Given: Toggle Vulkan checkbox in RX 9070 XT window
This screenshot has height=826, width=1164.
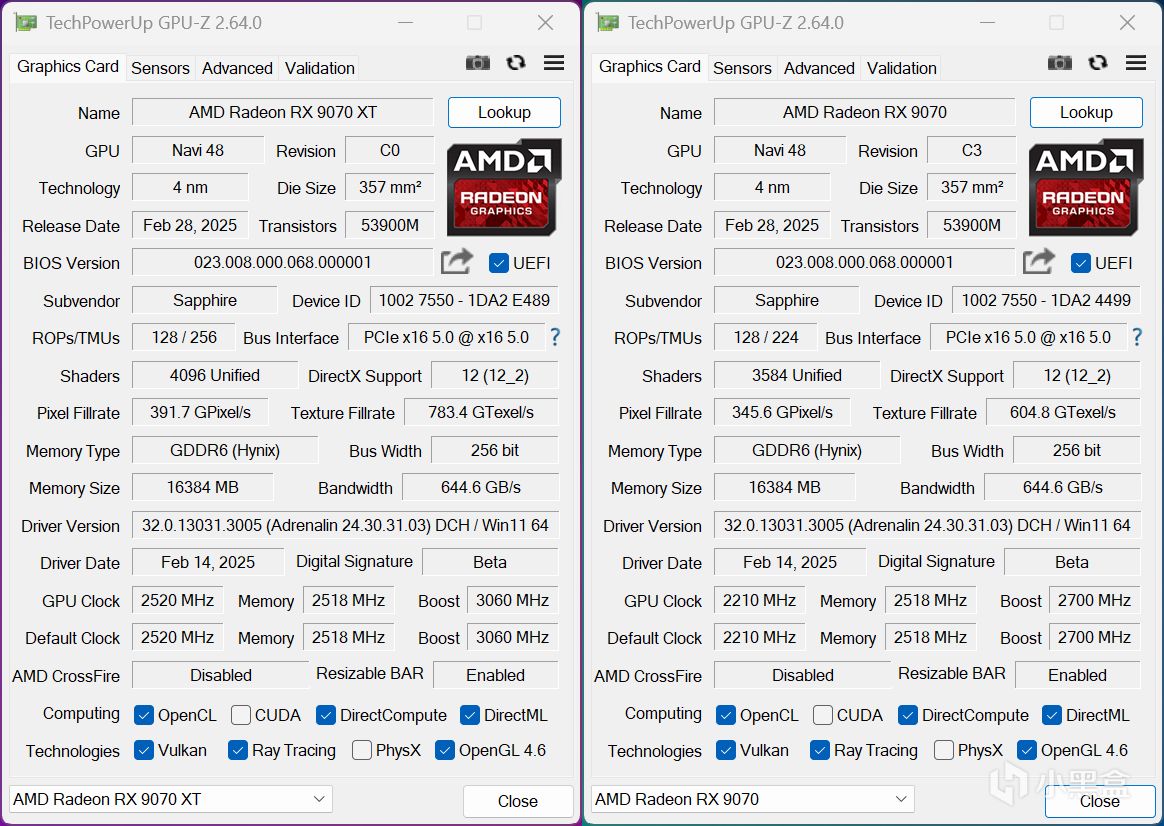Looking at the screenshot, I should [x=144, y=750].
